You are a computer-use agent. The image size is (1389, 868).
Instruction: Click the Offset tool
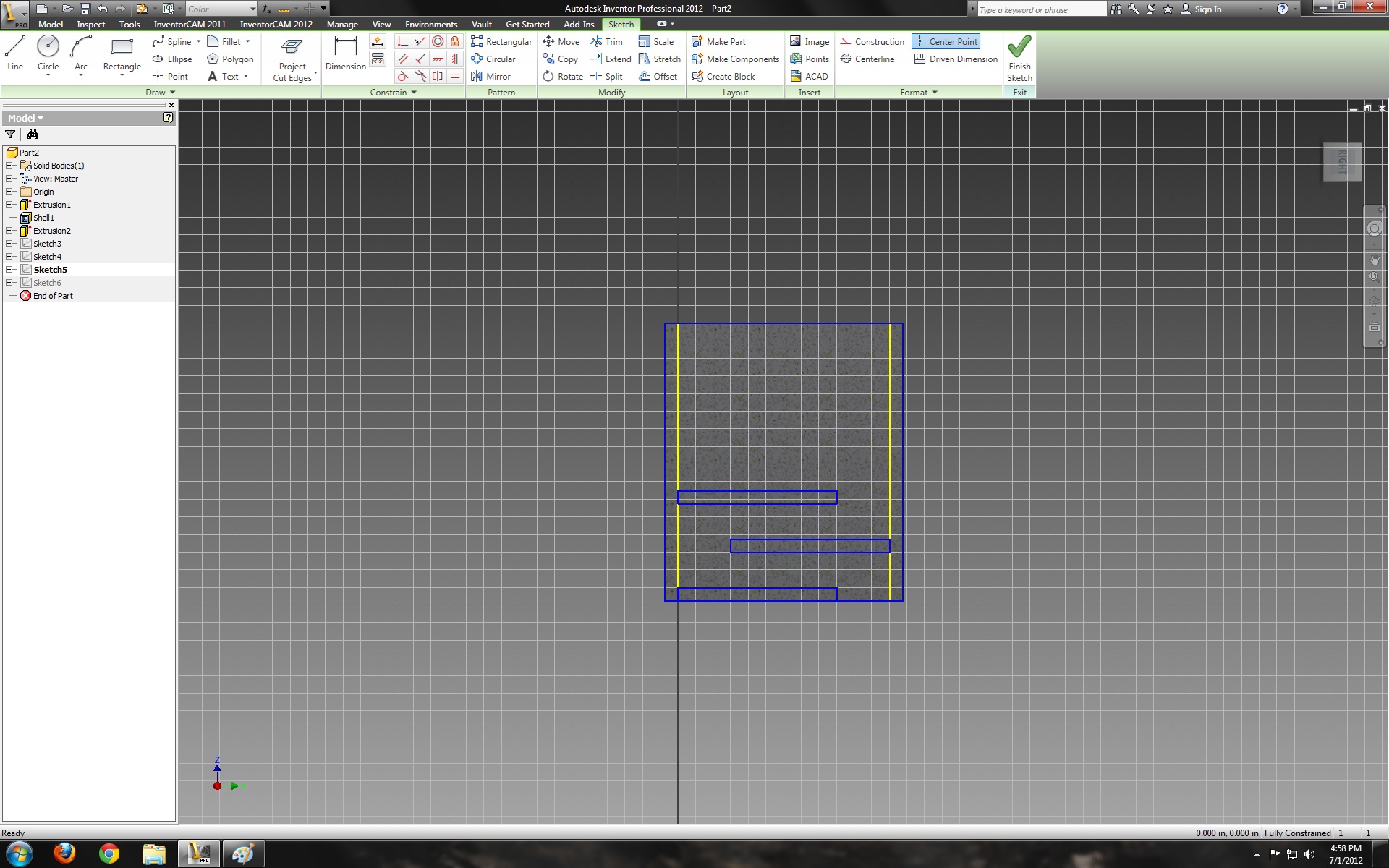tap(658, 77)
